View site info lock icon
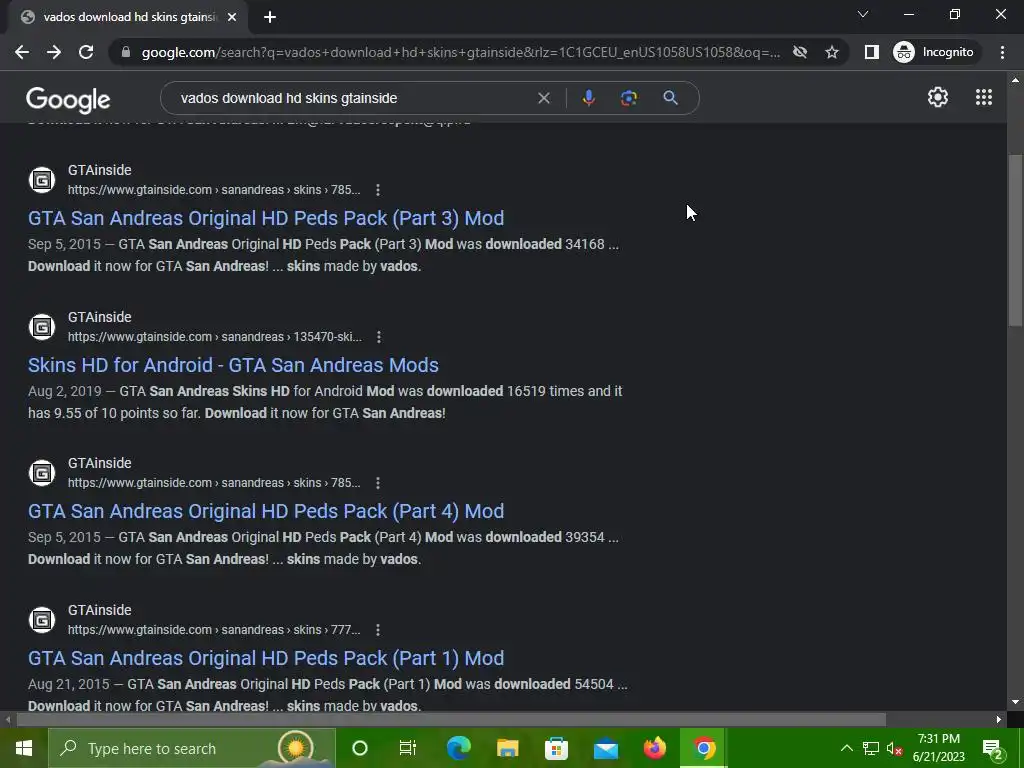This screenshot has width=1024, height=768. point(126,52)
